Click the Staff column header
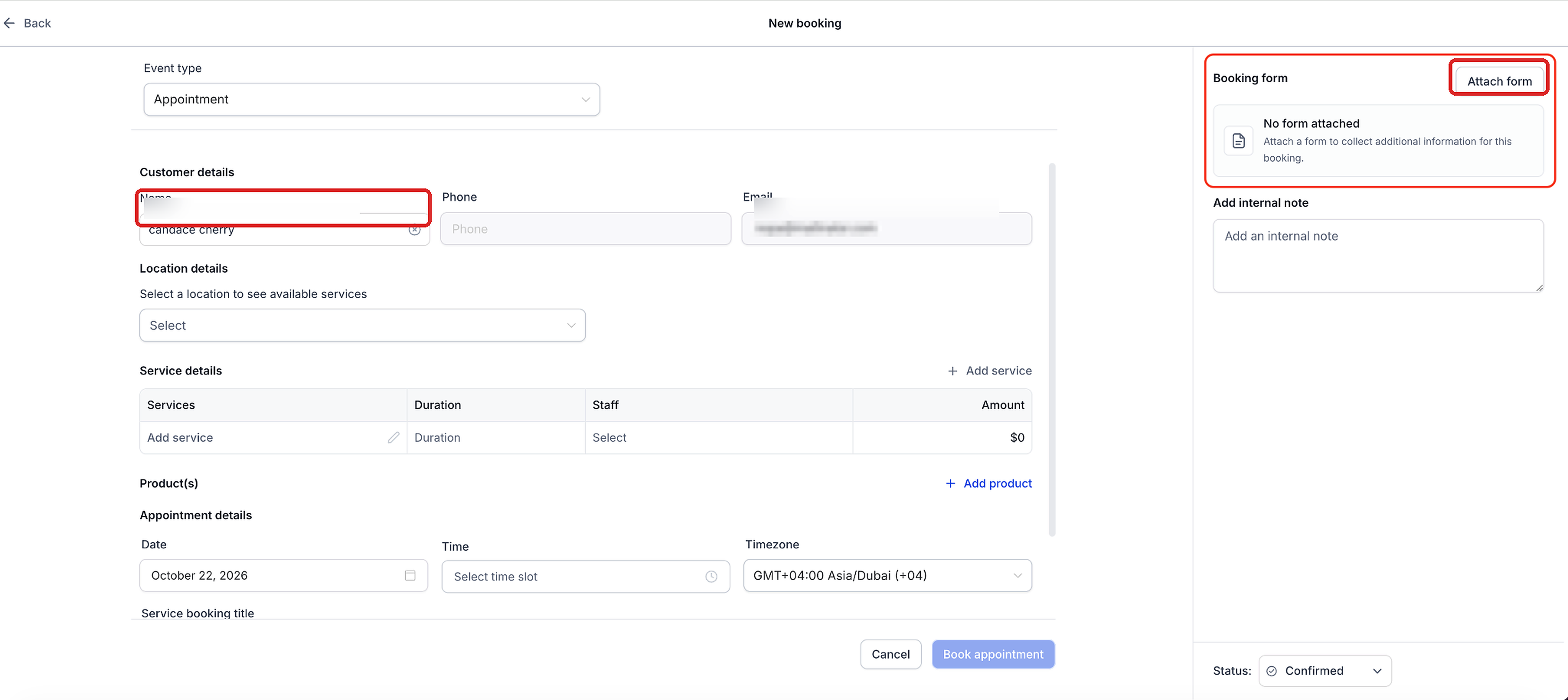The image size is (1568, 700). [x=719, y=405]
